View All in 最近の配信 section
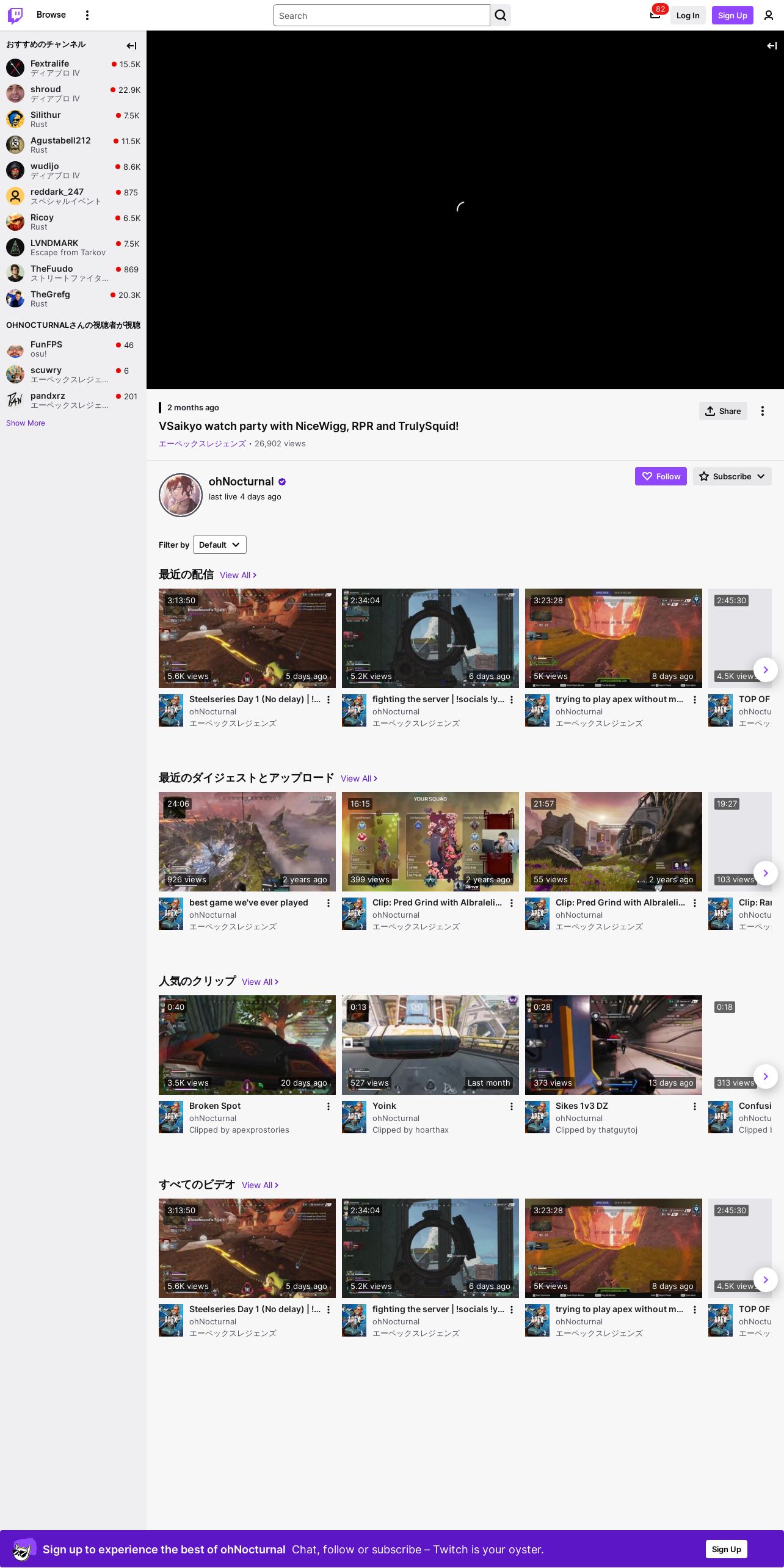 238,575
